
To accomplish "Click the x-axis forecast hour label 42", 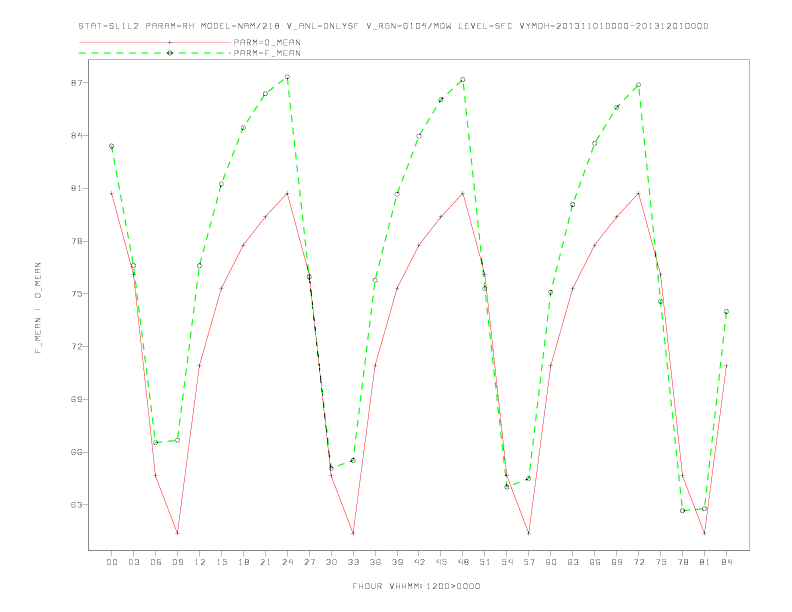I will pyautogui.click(x=419, y=562).
